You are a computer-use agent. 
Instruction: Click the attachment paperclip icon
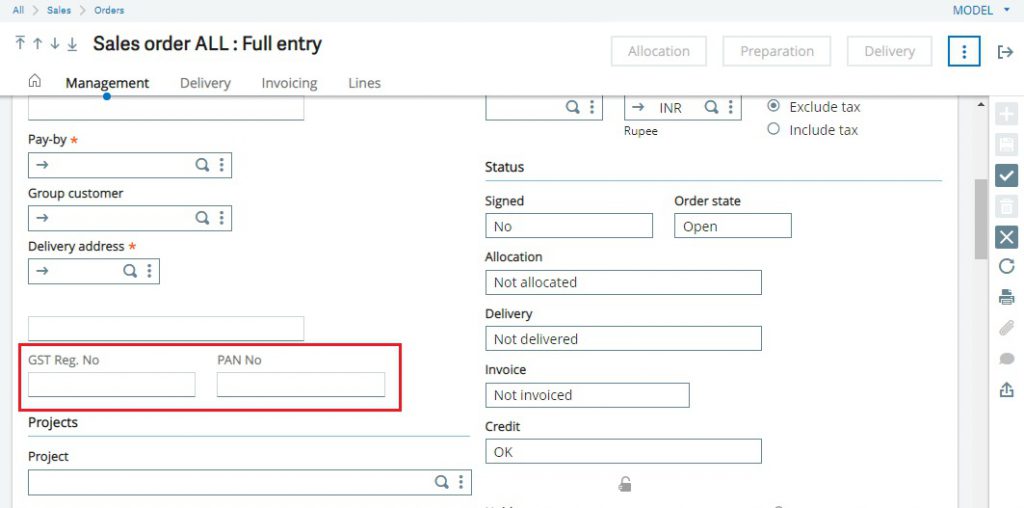tap(1006, 328)
